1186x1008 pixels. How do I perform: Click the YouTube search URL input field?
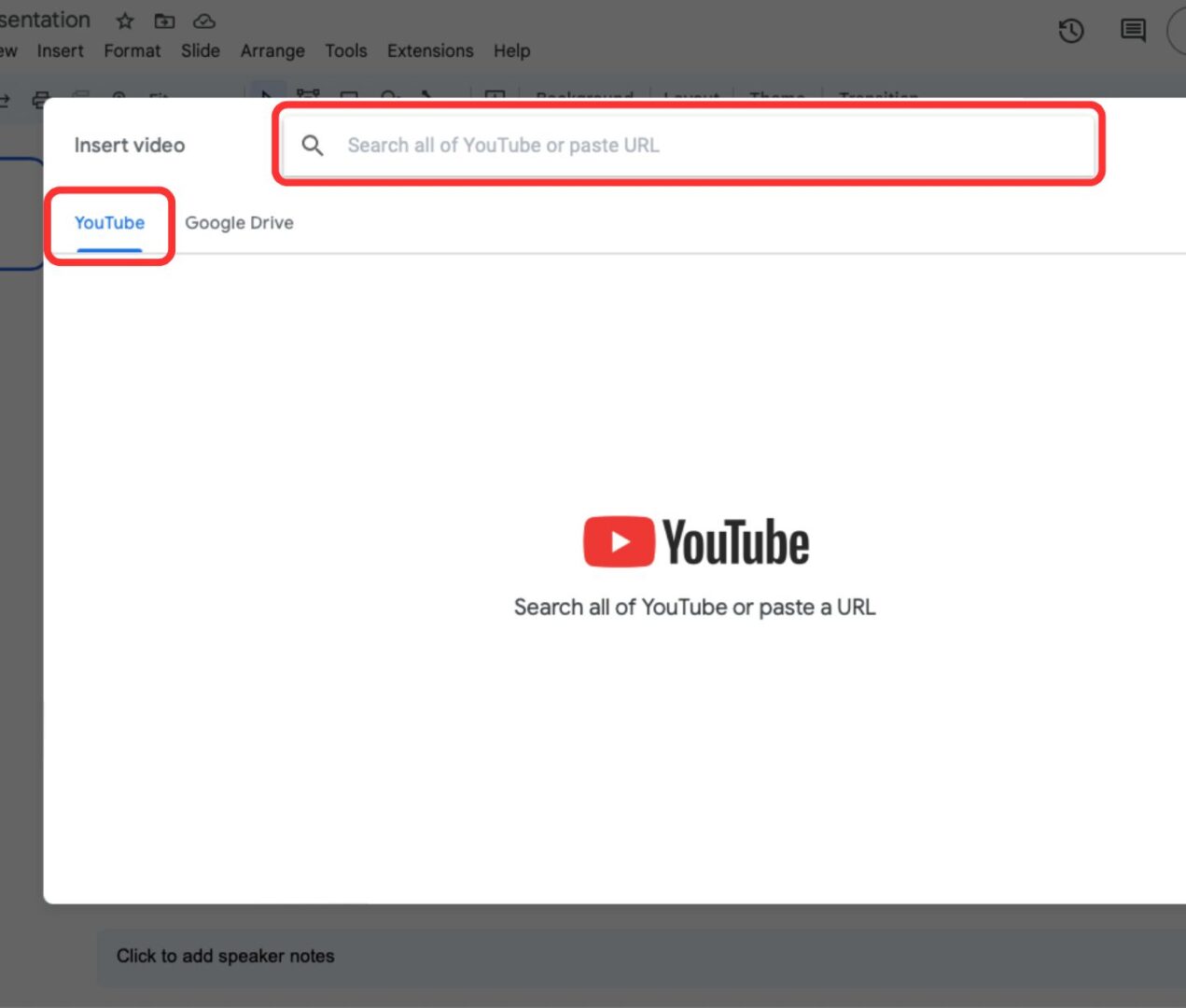click(x=691, y=145)
